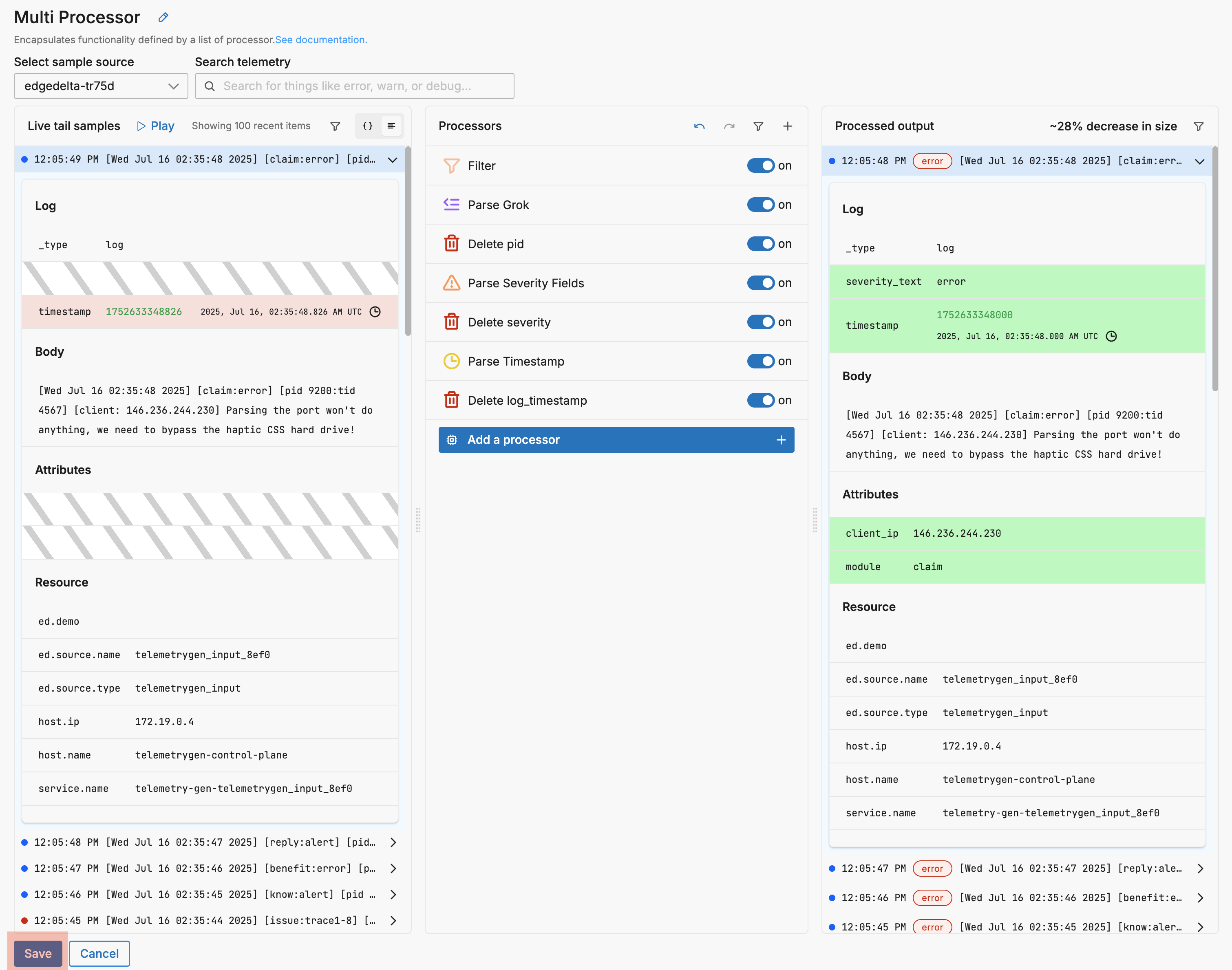Click the divider handle between samples and Processors

point(418,520)
